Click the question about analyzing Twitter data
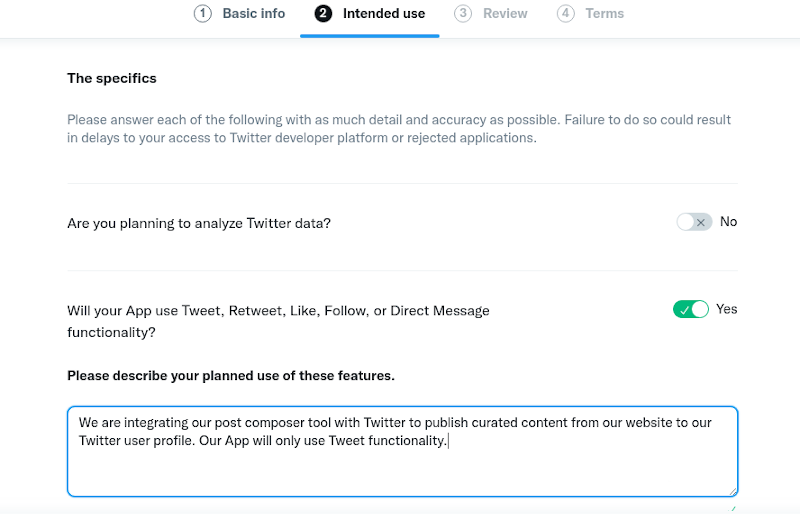 [x=199, y=224]
